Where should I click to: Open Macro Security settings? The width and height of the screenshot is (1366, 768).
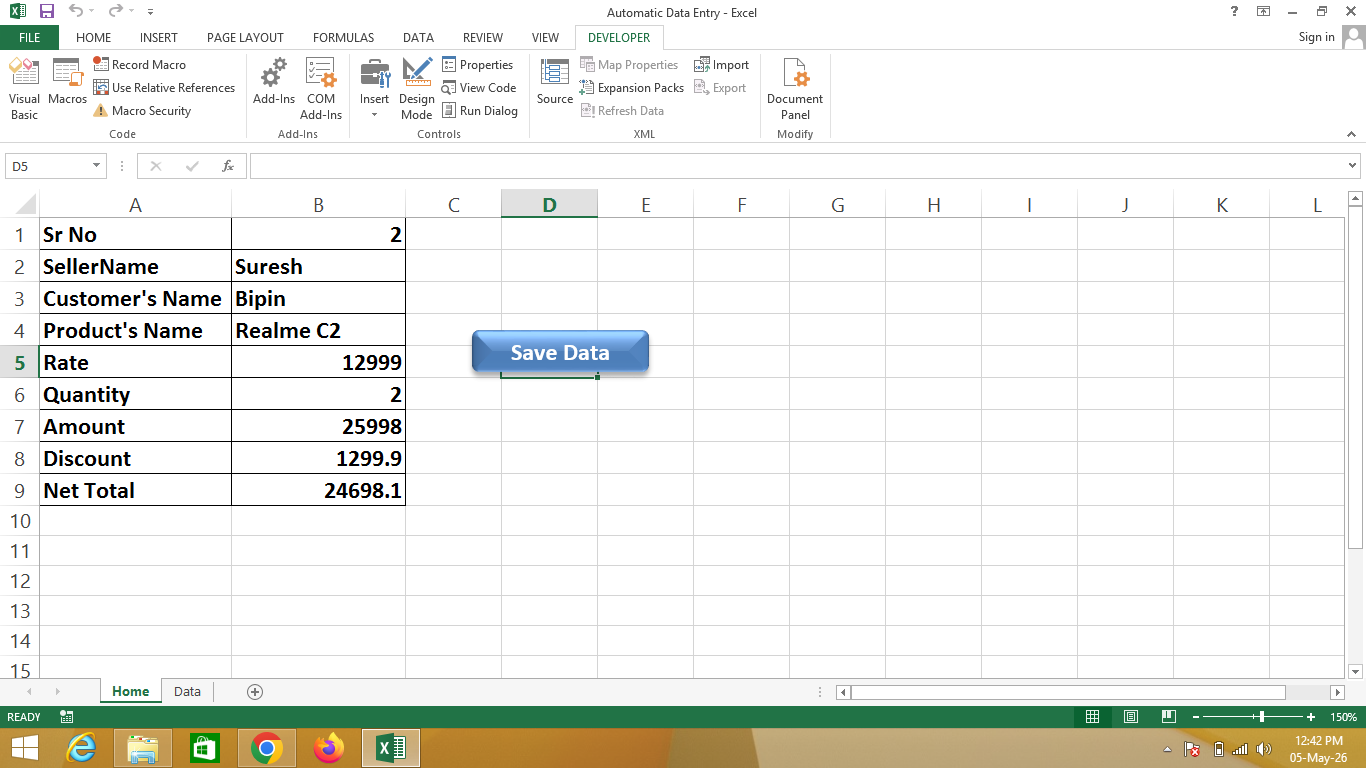pyautogui.click(x=142, y=111)
